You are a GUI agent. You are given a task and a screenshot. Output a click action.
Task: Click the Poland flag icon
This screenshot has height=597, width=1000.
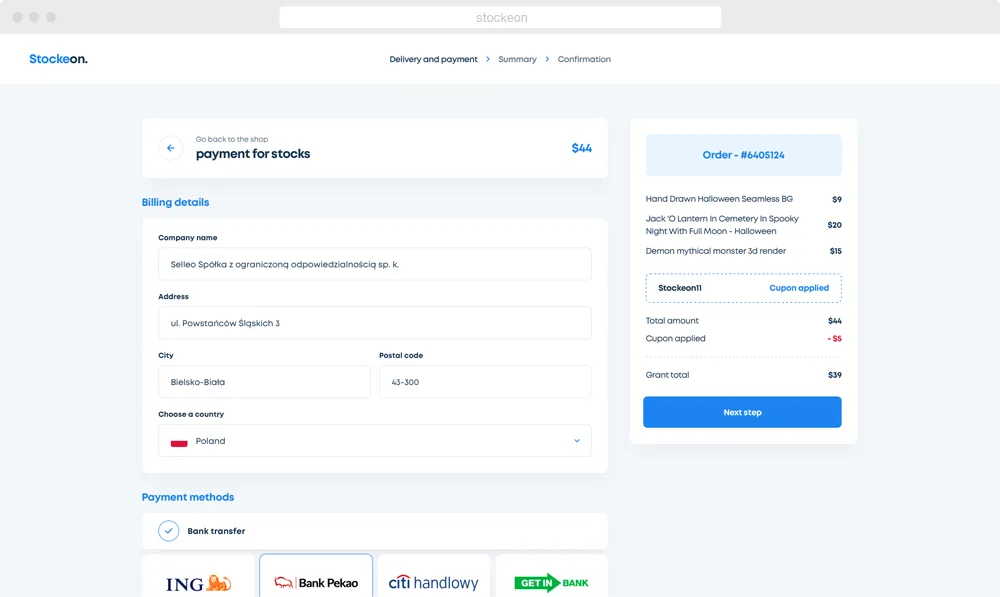(179, 441)
